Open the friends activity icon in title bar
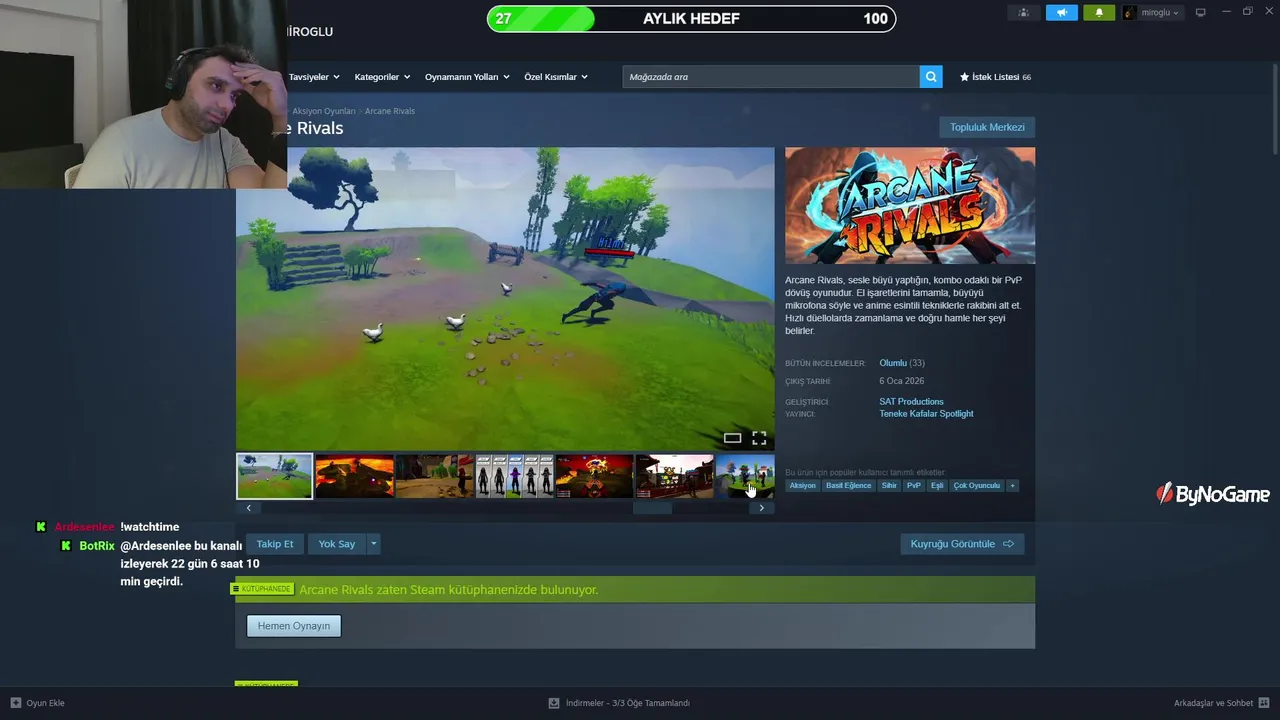The height and width of the screenshot is (720, 1280). (1023, 13)
